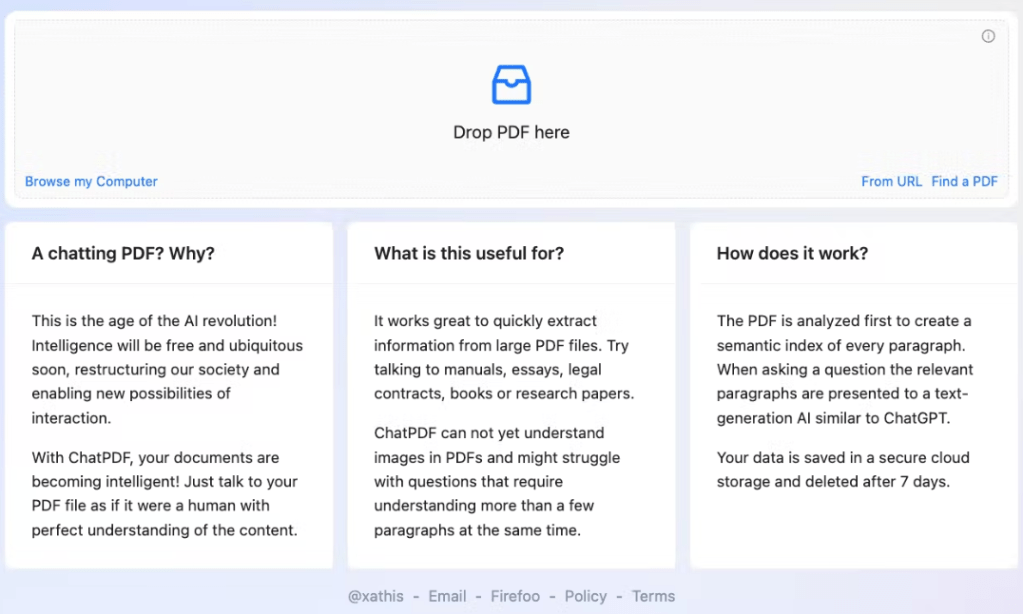Image resolution: width=1023 pixels, height=614 pixels.
Task: Click the blue inbox tray upload icon
Action: pyautogui.click(x=511, y=85)
